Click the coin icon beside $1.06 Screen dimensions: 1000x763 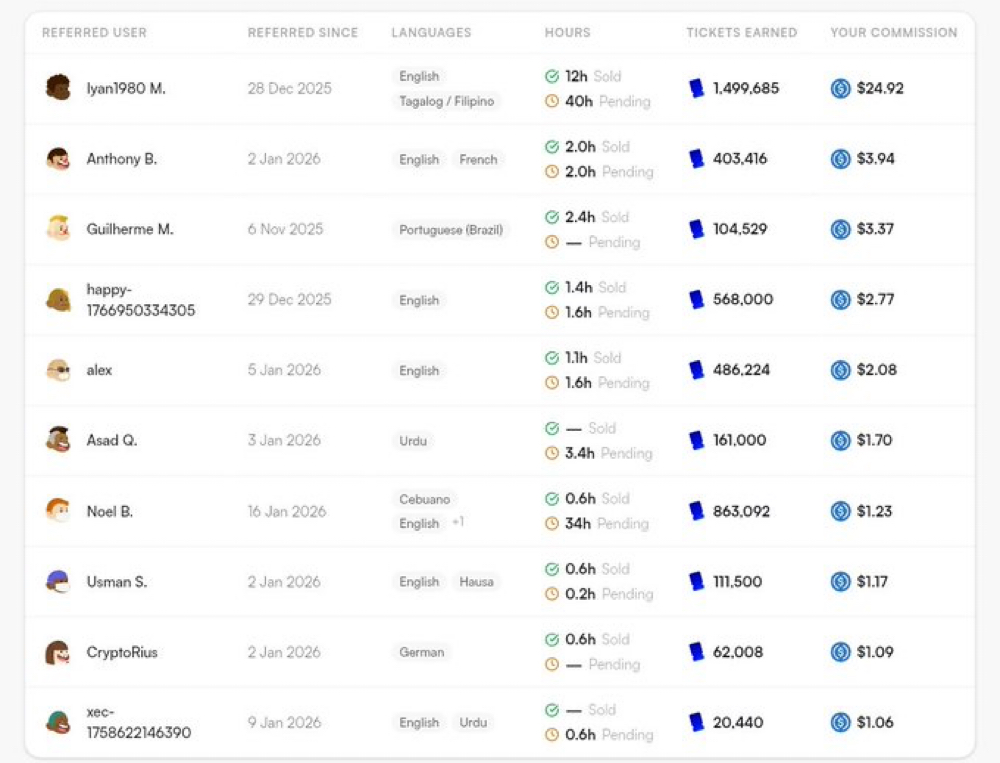pyautogui.click(x=841, y=722)
